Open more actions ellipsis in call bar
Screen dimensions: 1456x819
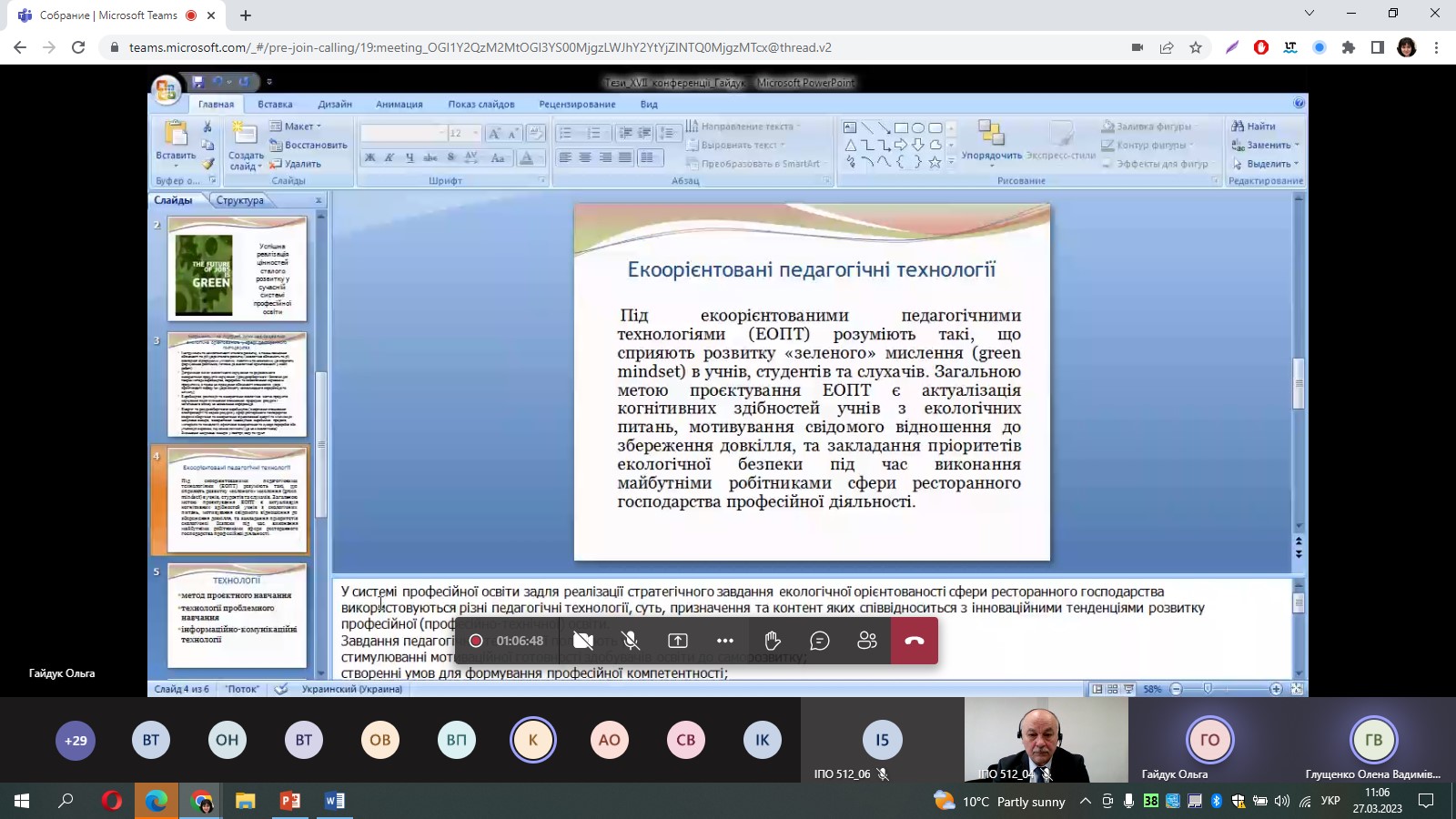point(725,641)
